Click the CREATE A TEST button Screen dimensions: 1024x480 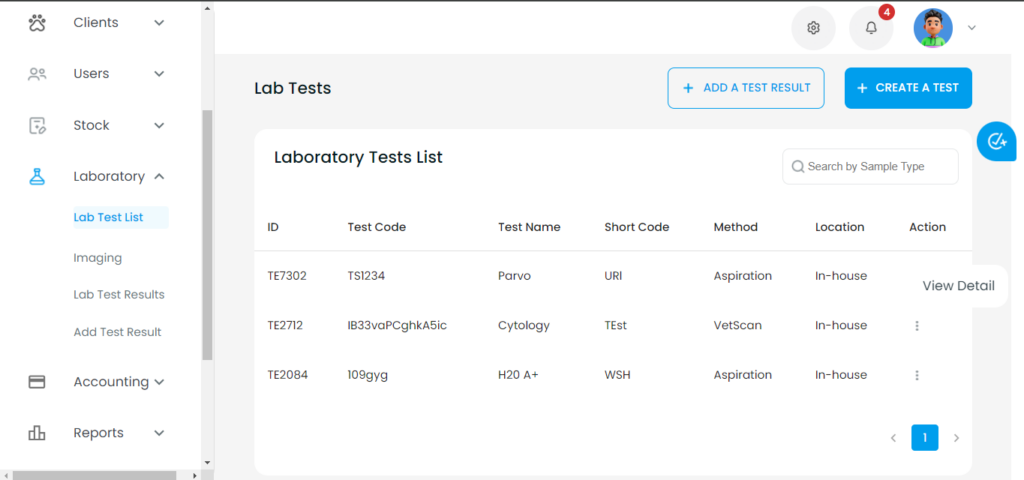pyautogui.click(x=908, y=88)
